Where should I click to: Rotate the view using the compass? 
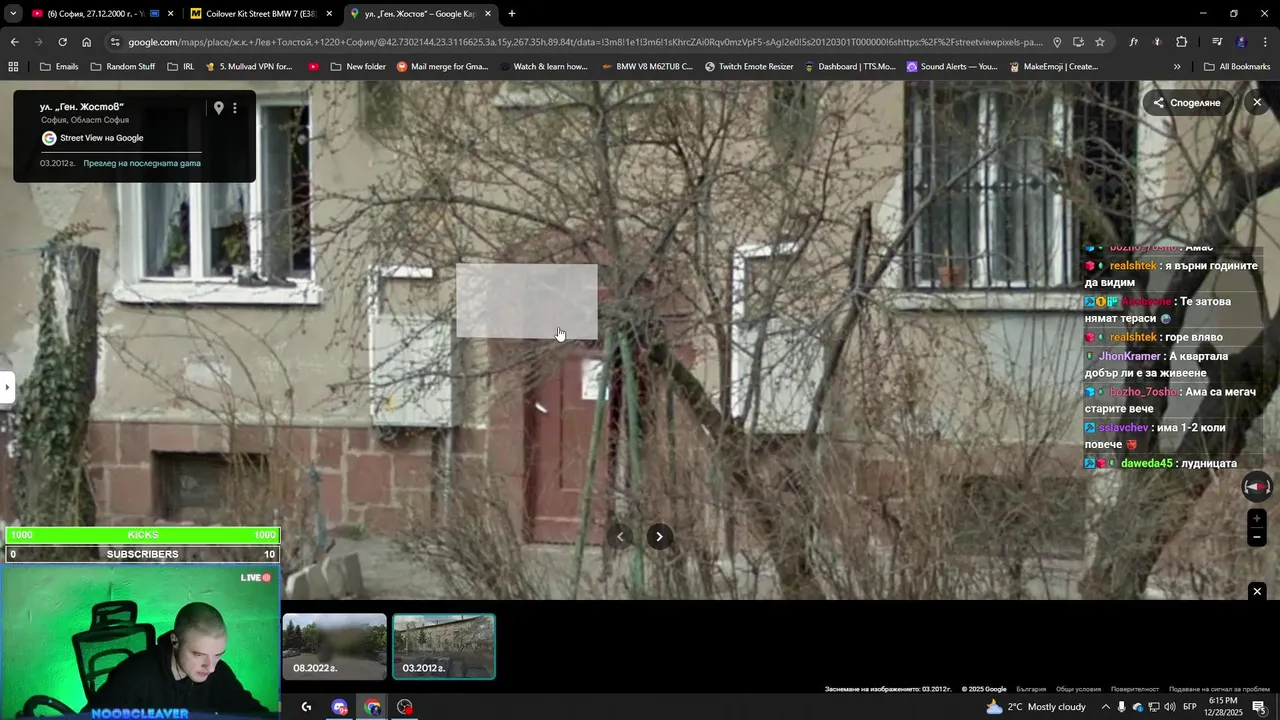point(1257,487)
